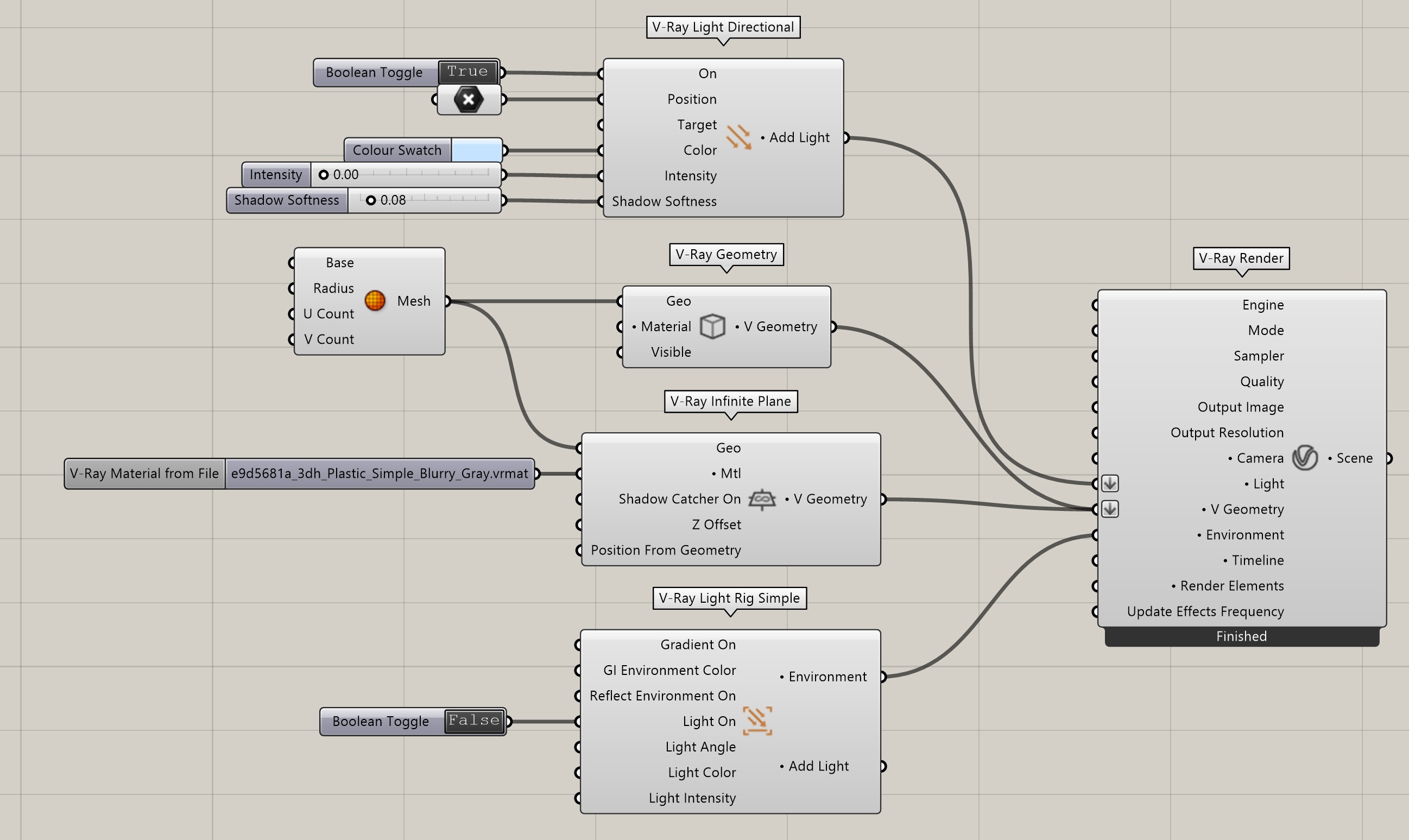Click the Z Offset input
The image size is (1409, 840).
tap(716, 524)
